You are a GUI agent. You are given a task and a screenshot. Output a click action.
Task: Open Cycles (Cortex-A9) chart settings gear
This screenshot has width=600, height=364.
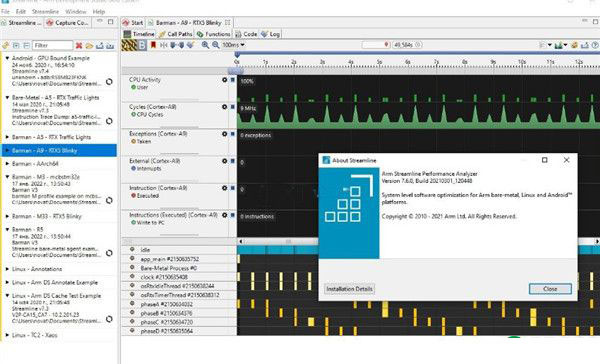225,107
